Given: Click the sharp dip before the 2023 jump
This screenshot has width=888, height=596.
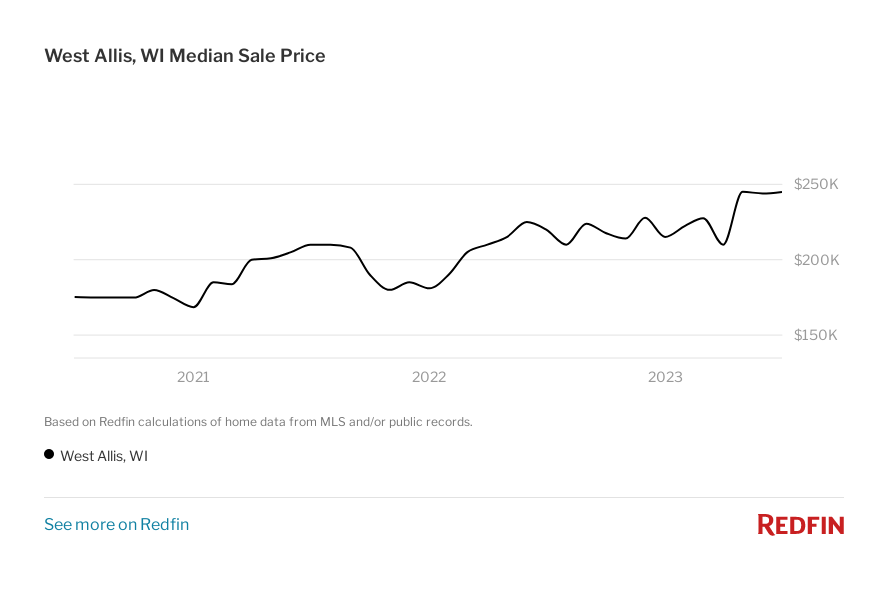Looking at the screenshot, I should click(x=723, y=244).
